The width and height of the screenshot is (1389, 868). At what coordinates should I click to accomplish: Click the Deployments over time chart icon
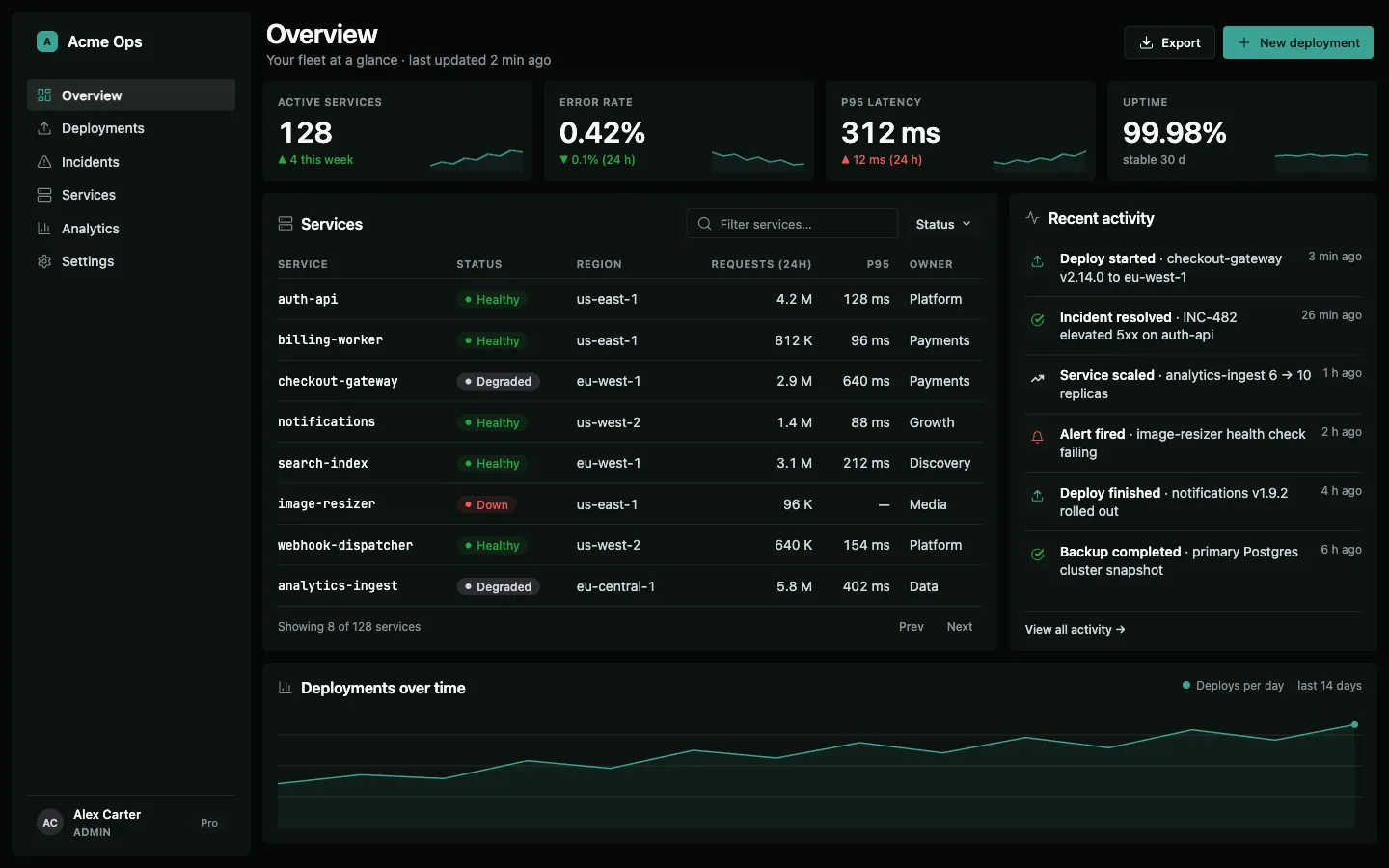[x=286, y=688]
